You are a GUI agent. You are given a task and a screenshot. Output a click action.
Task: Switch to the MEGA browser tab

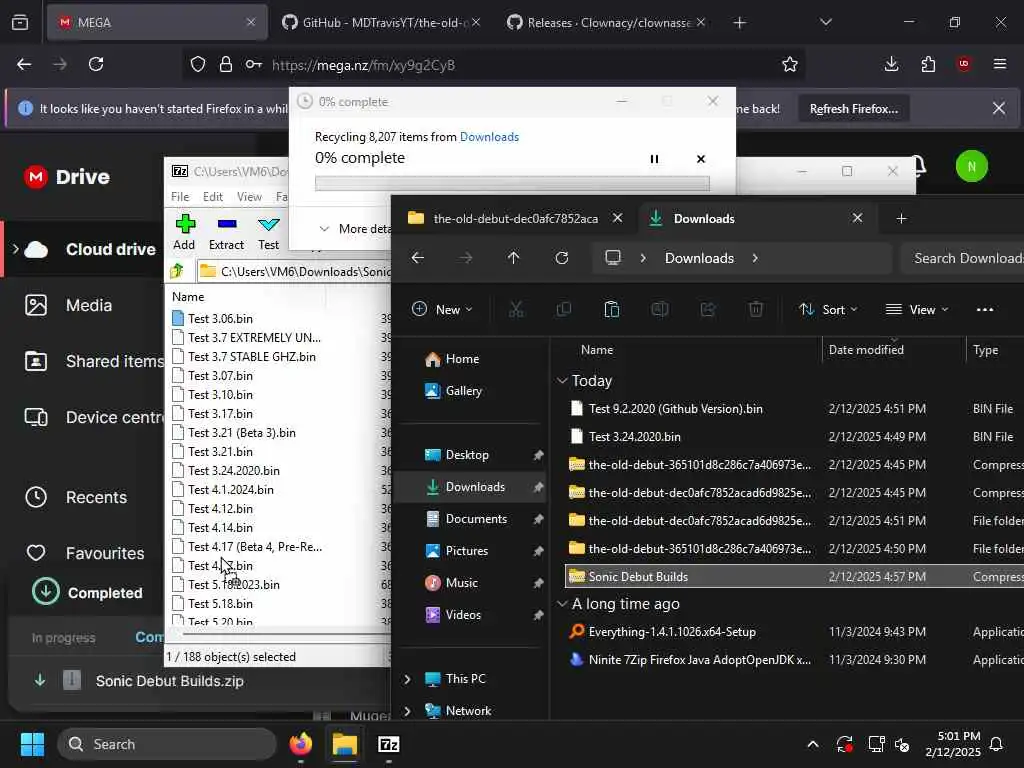pos(157,22)
